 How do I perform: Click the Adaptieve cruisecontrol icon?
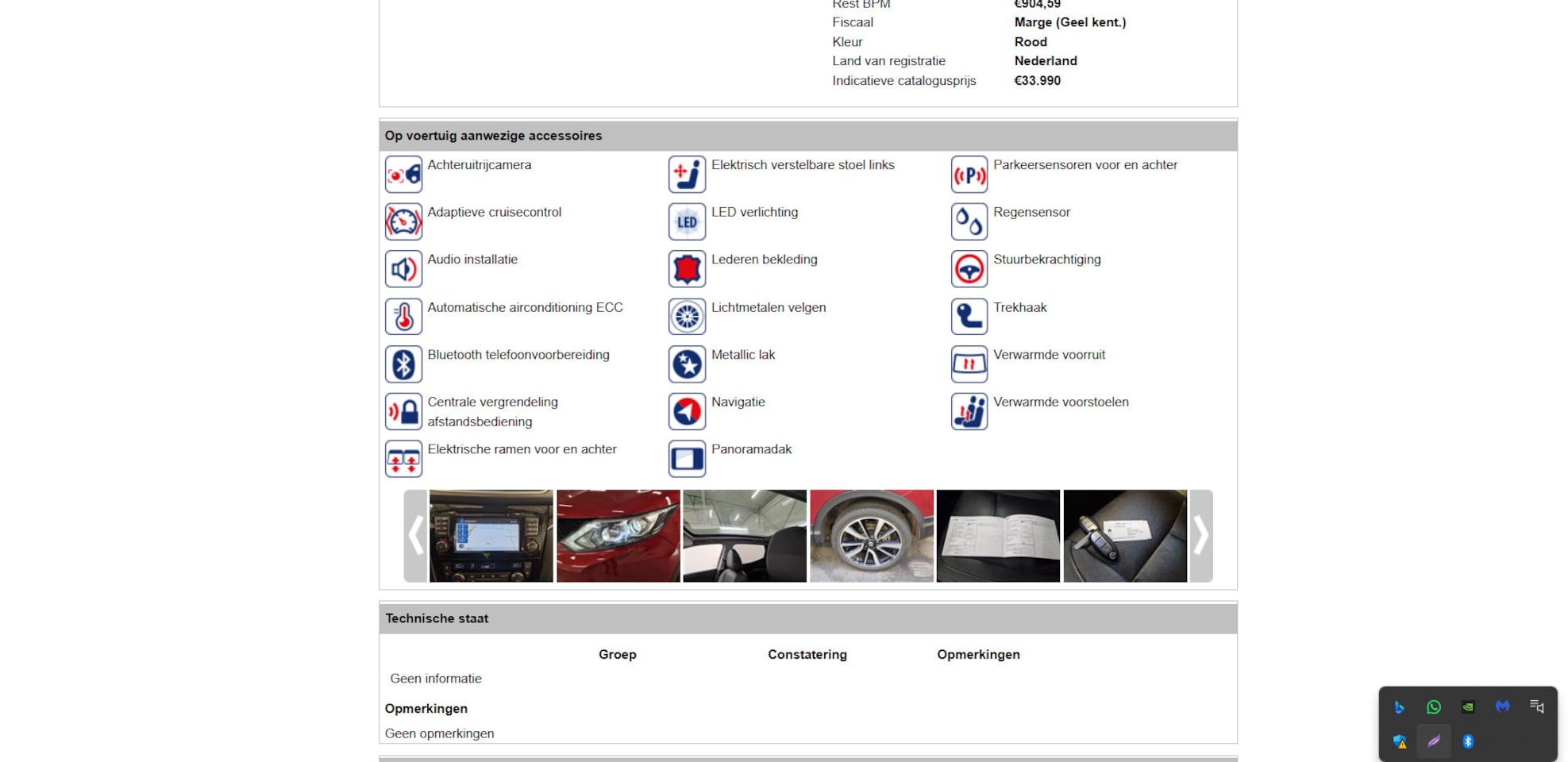click(403, 222)
